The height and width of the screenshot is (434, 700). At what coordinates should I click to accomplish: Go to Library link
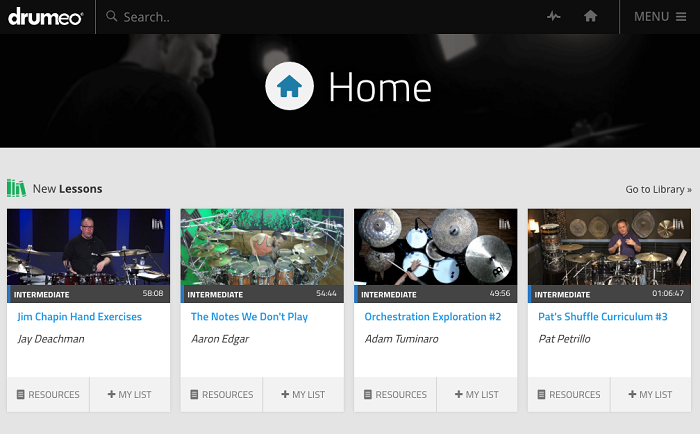click(658, 189)
